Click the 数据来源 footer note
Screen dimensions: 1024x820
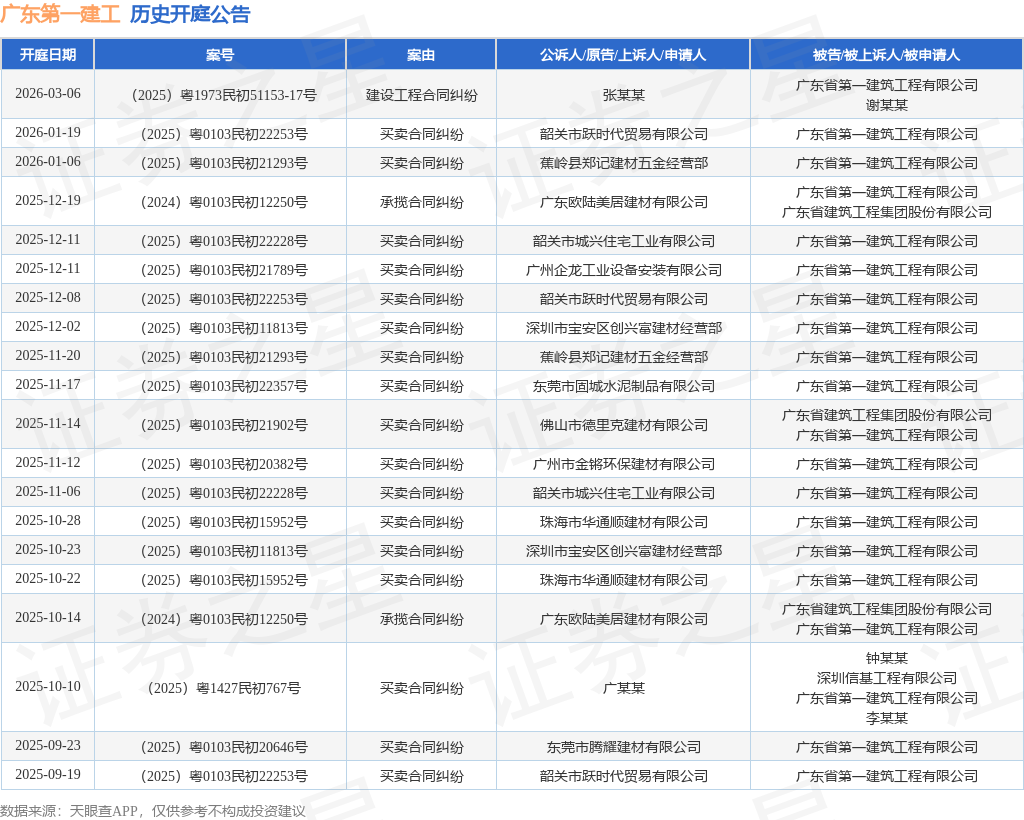(153, 811)
